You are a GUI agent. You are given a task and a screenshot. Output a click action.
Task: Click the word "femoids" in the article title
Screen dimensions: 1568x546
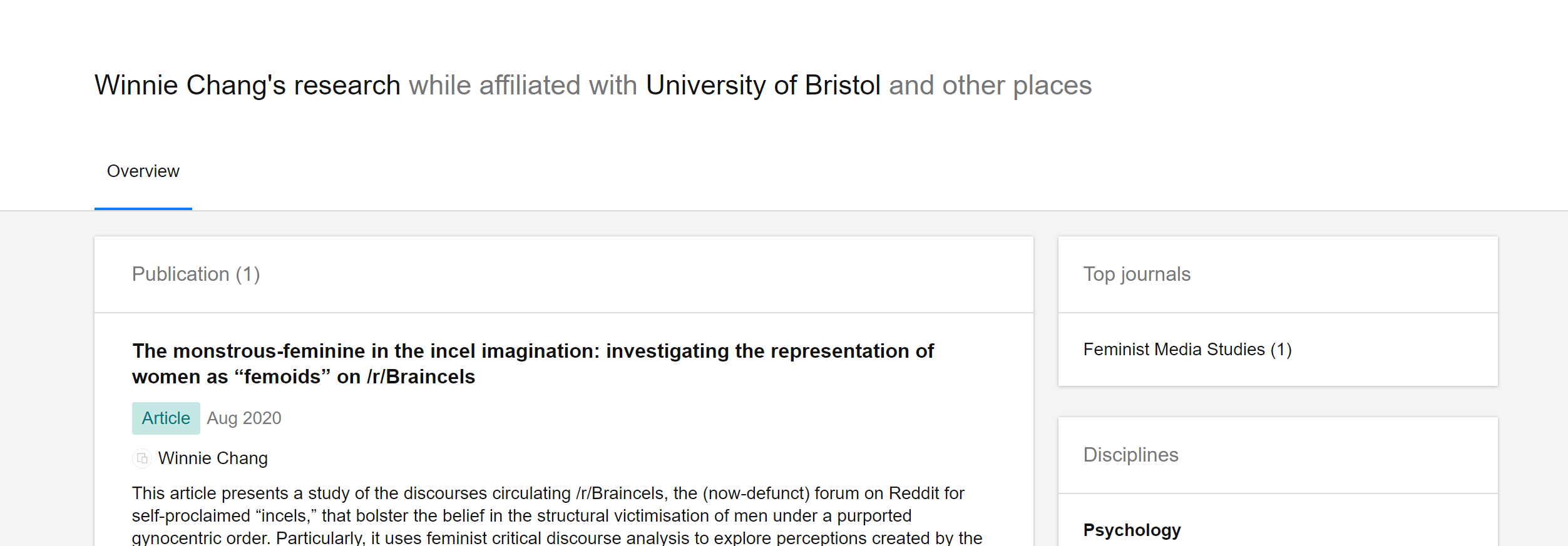(x=282, y=377)
